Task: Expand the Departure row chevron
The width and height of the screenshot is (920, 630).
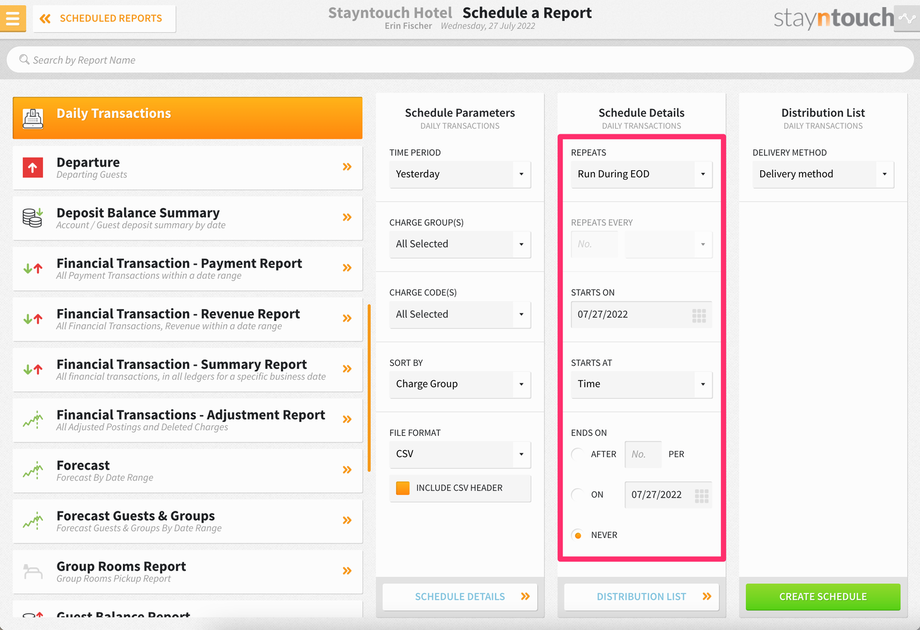Action: [347, 167]
